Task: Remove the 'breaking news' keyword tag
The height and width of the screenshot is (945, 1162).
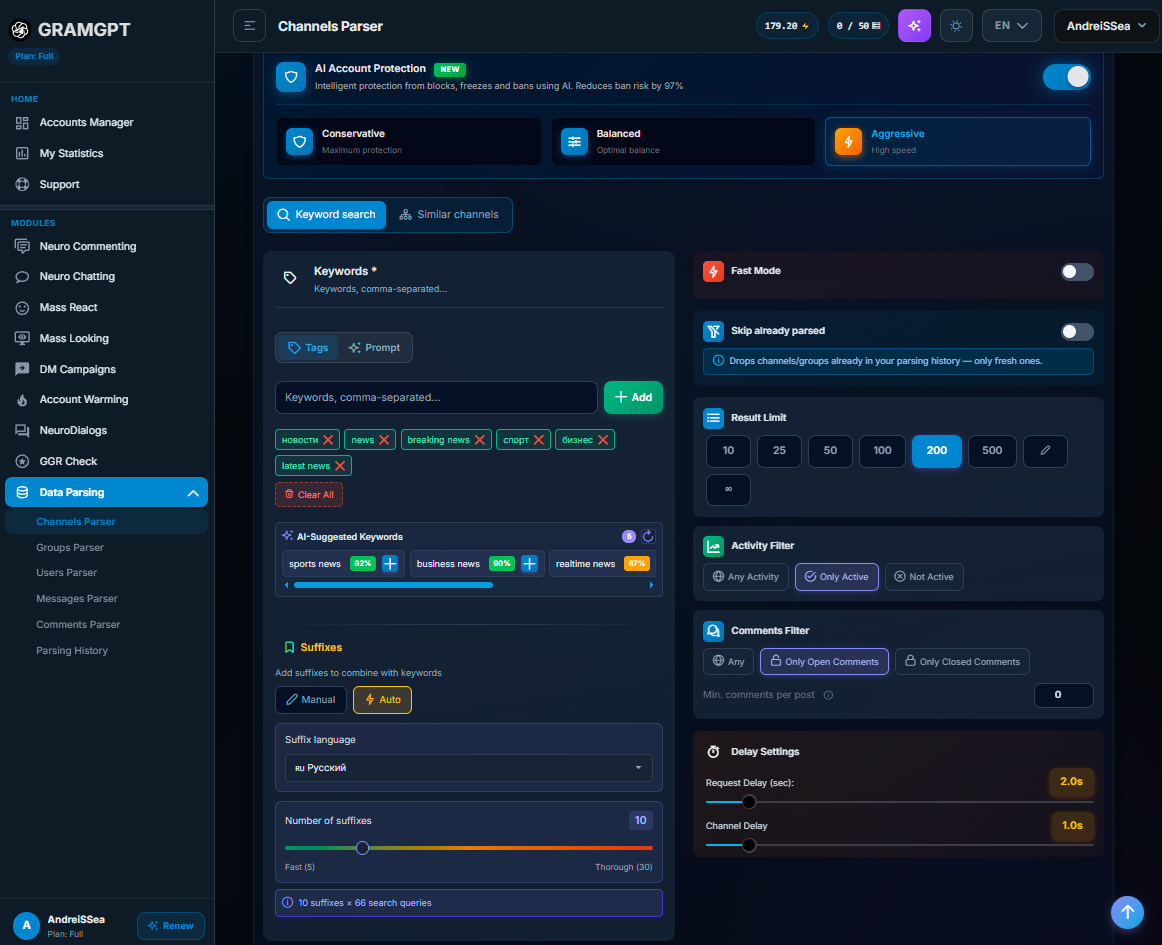Action: click(x=479, y=440)
